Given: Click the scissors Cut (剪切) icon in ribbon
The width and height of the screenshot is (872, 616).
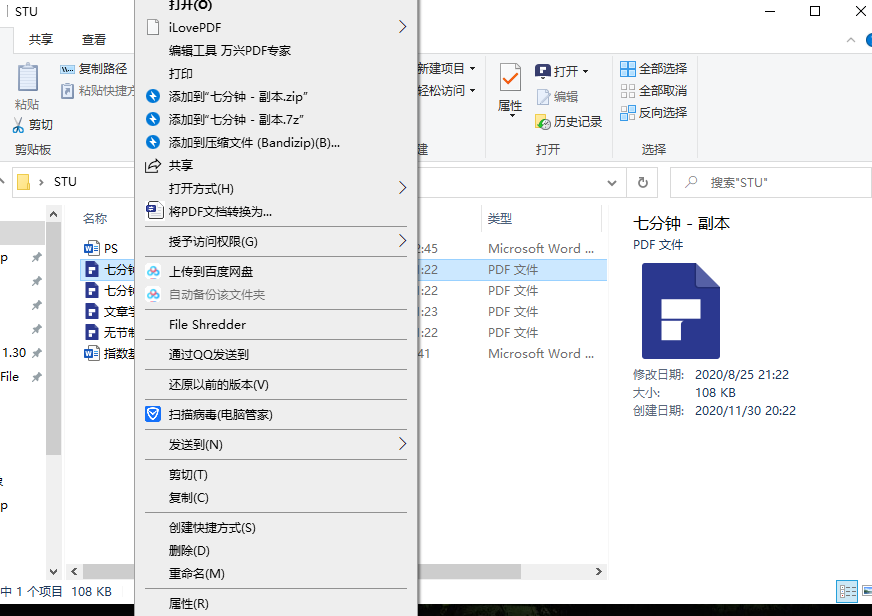Looking at the screenshot, I should click(19, 125).
